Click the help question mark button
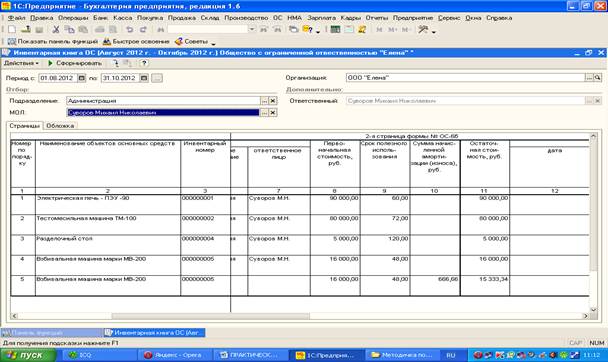This screenshot has width=608, height=362. [144, 63]
